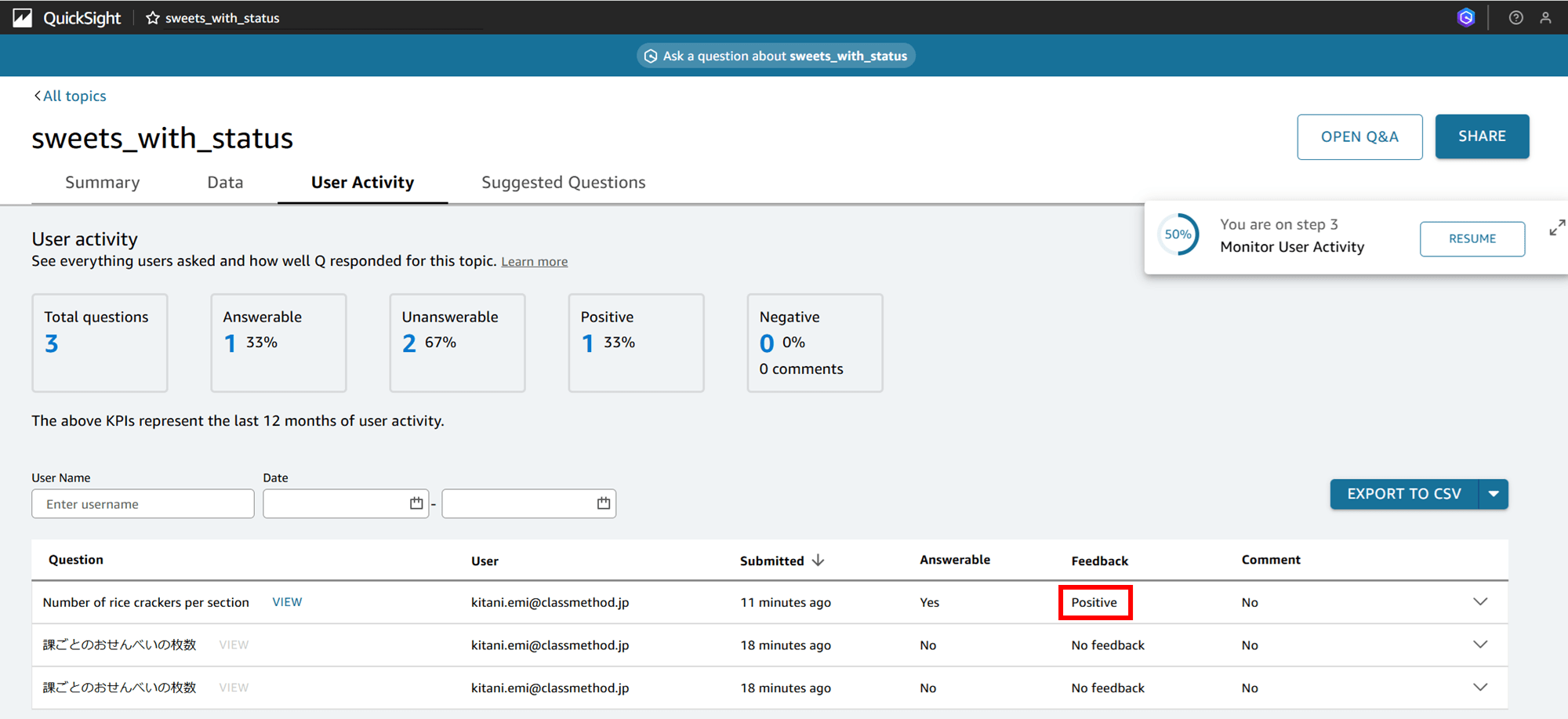The width and height of the screenshot is (1568, 719).
Task: Click the Answerable 33% KPI card
Action: [278, 343]
